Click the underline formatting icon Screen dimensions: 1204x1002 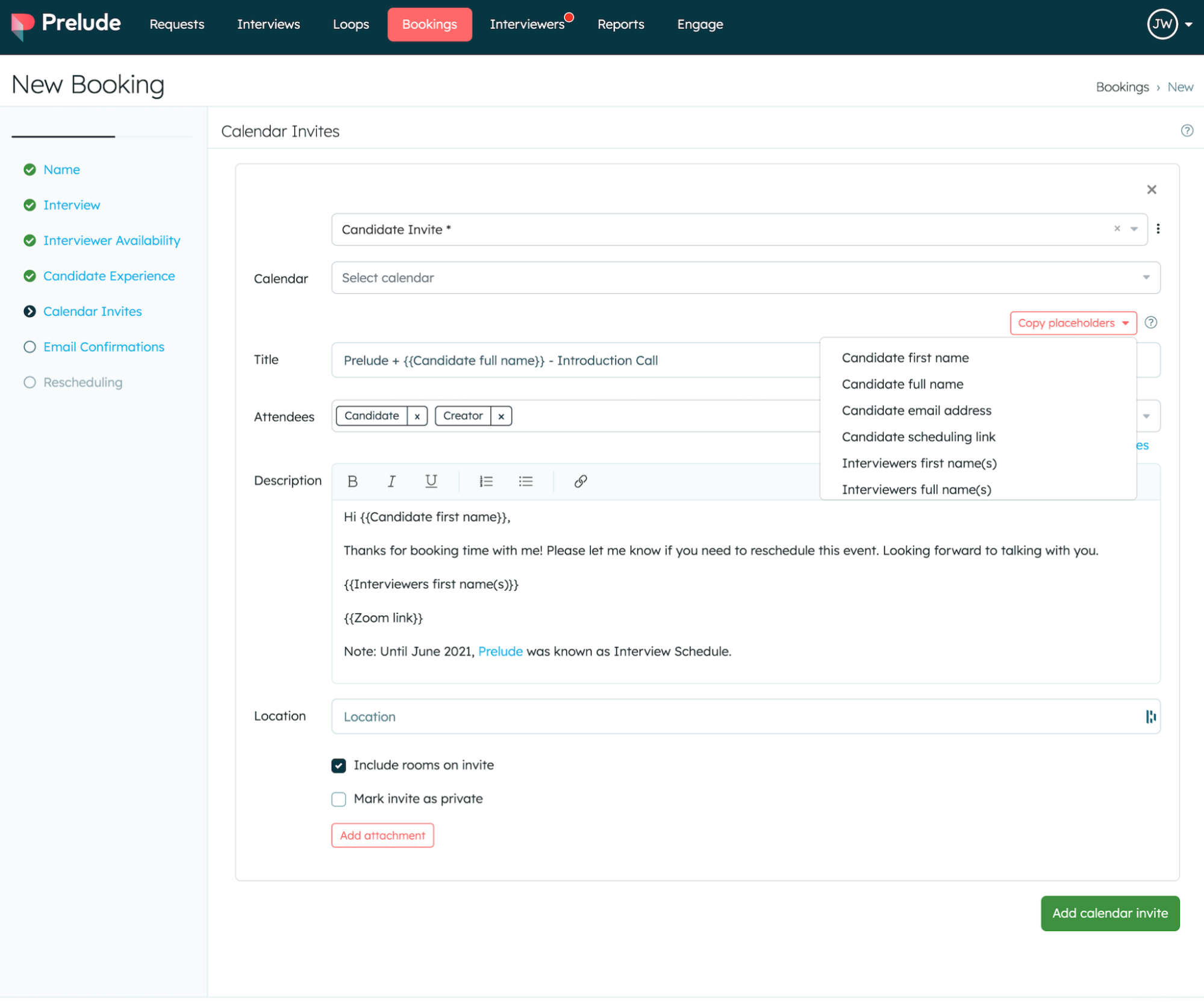(431, 481)
